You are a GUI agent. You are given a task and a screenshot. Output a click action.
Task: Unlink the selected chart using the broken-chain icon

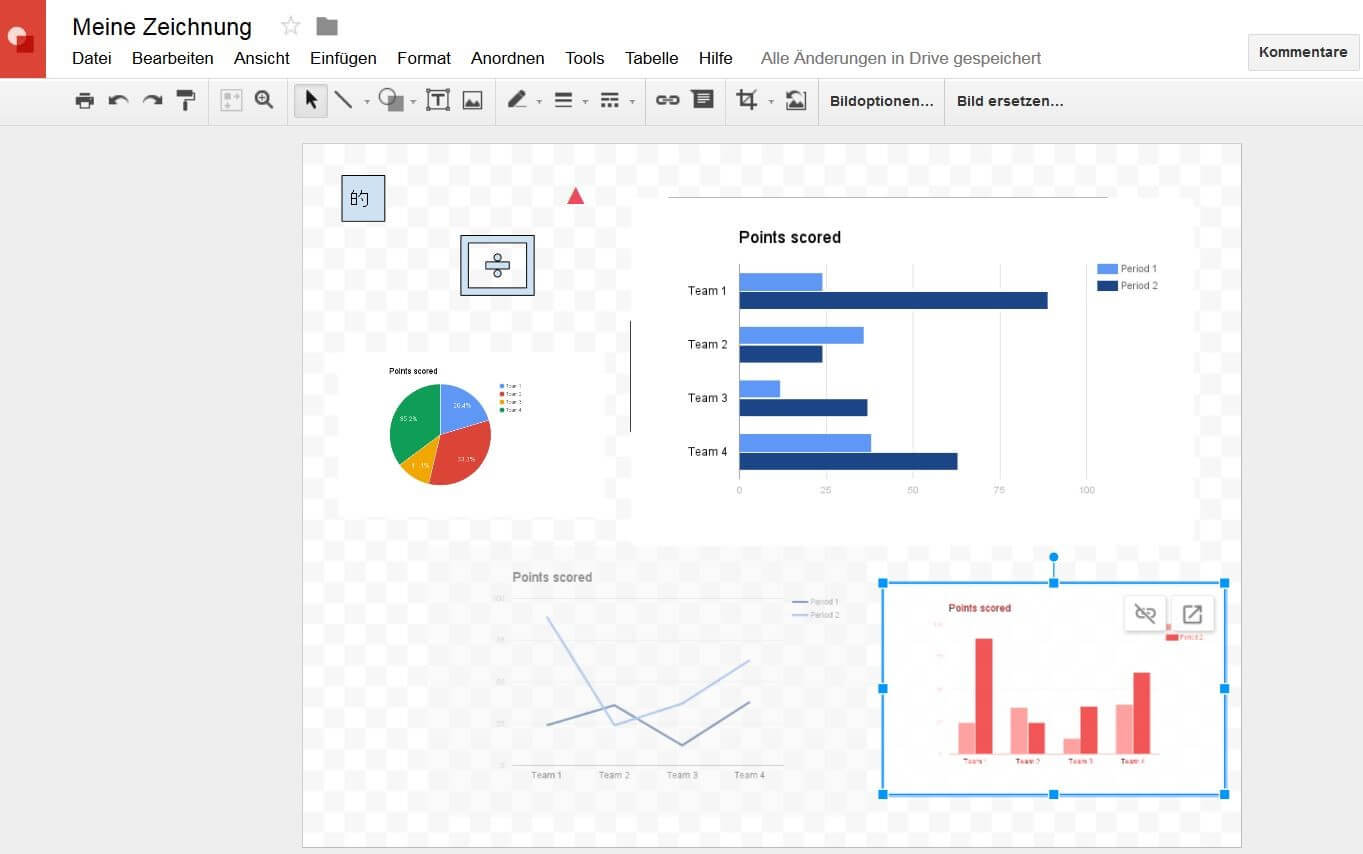[1145, 614]
